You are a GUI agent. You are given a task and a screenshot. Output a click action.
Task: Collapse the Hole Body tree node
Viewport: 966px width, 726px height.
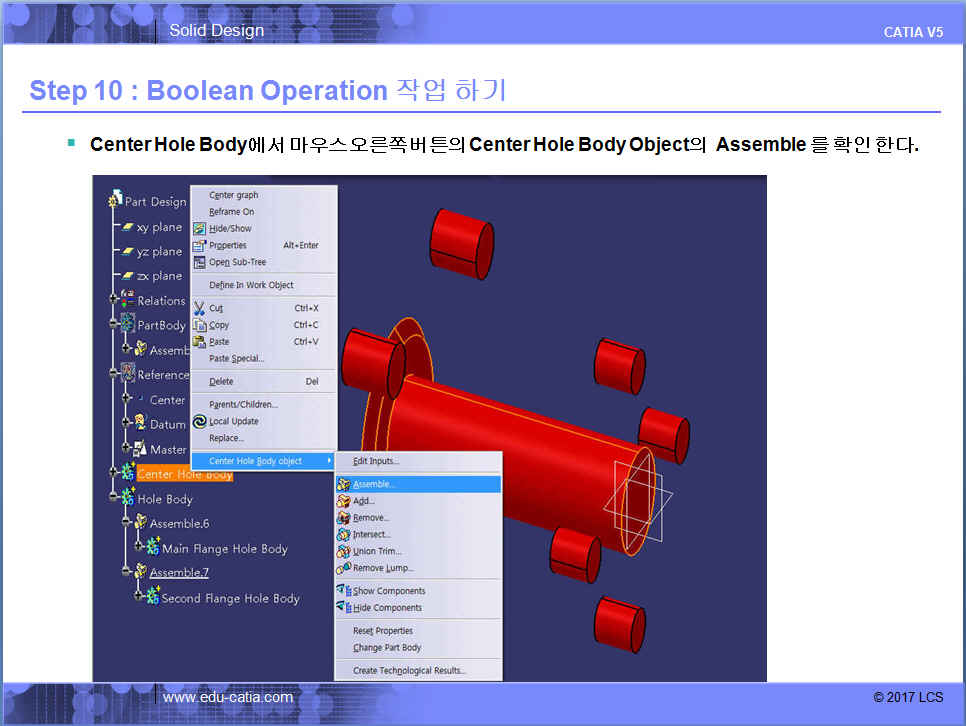[x=114, y=499]
